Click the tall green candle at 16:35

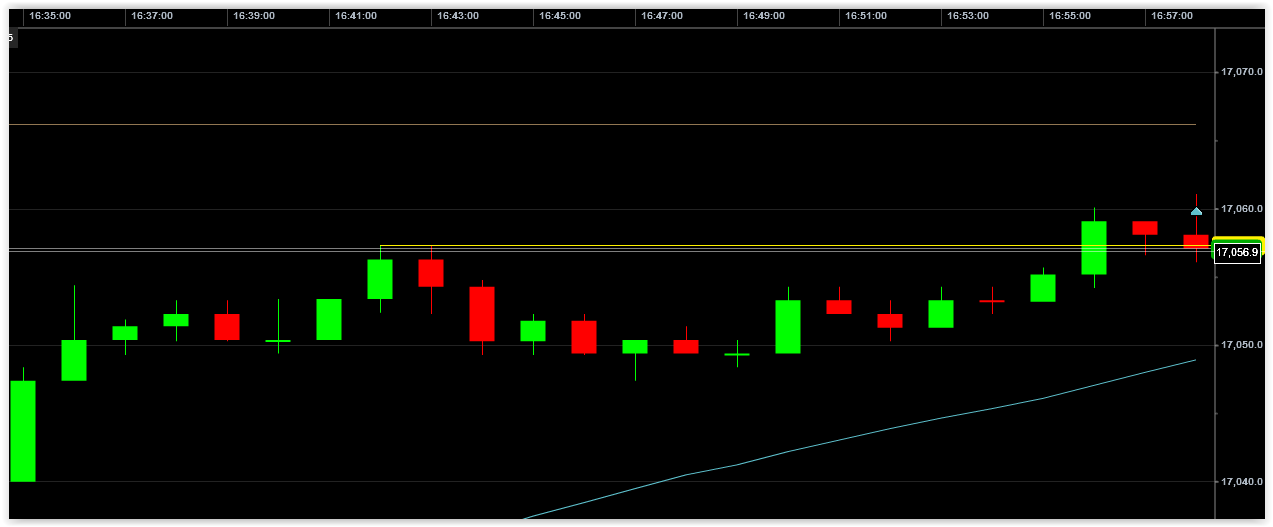tap(23, 431)
